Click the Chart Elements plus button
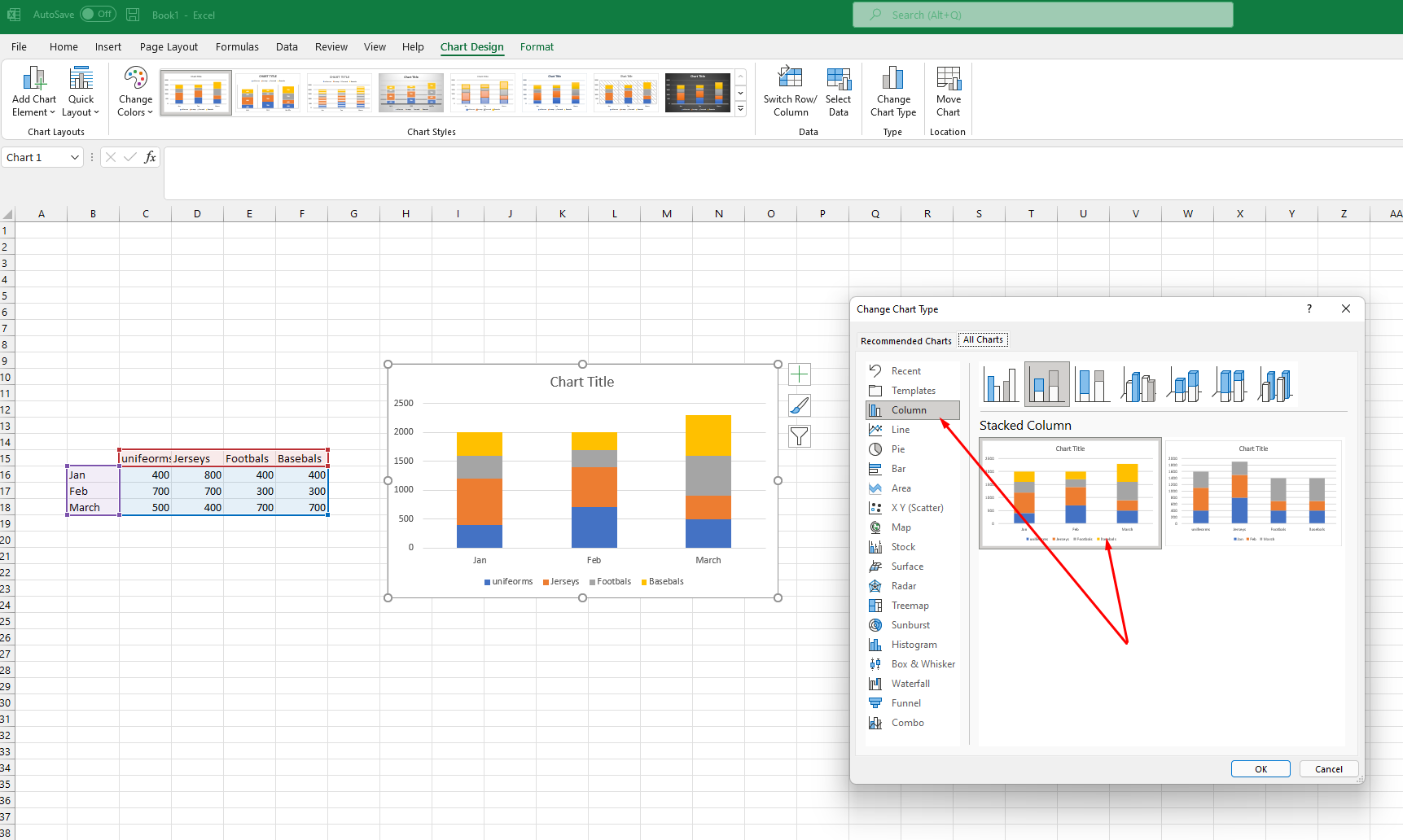 click(800, 374)
